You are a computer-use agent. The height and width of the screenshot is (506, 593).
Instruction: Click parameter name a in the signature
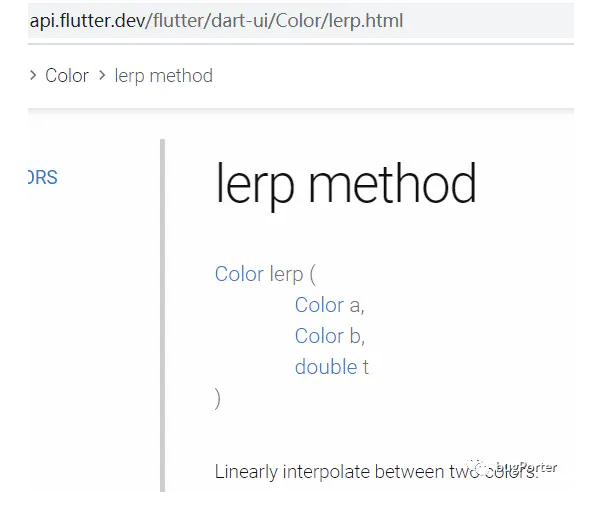click(x=355, y=306)
